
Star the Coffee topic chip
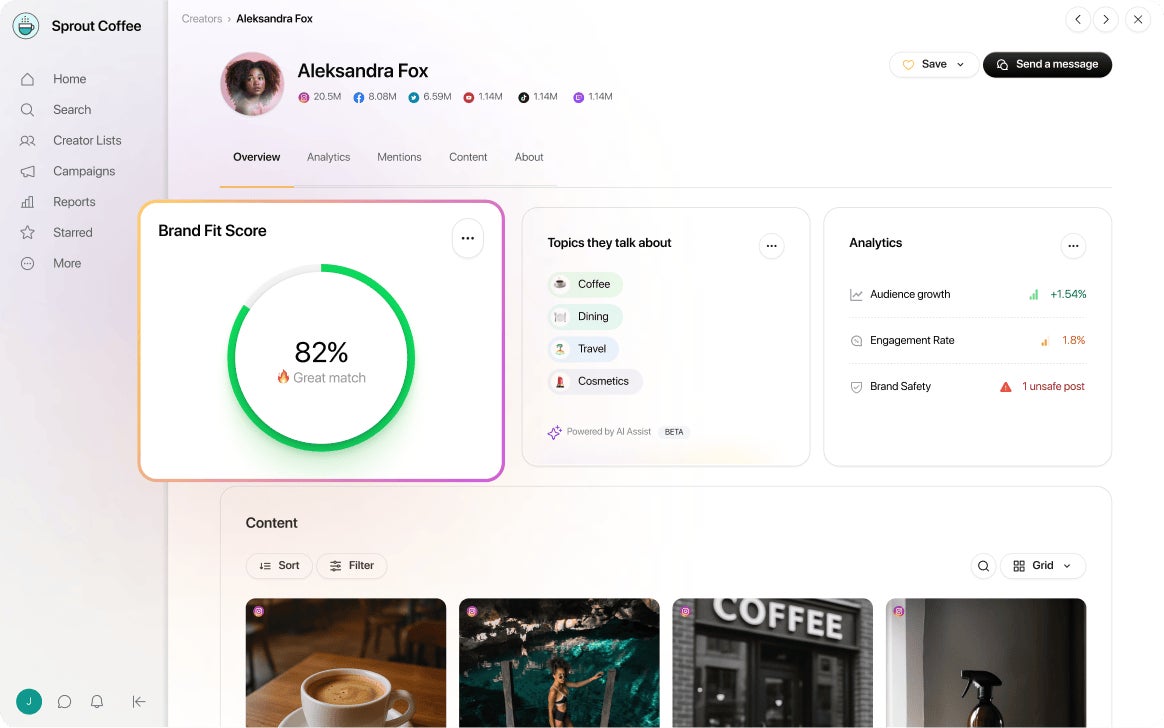584,284
